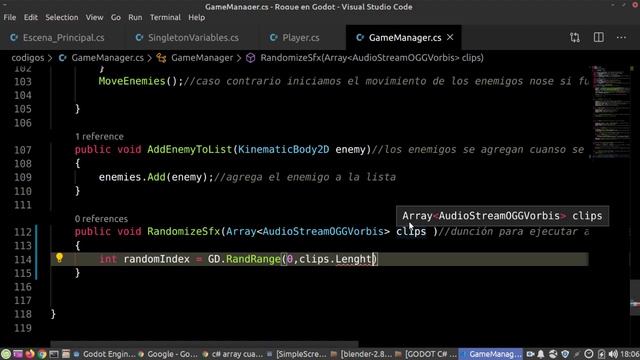Close the GameManager.cs tab
This screenshot has width=640, height=360.
[x=450, y=37]
